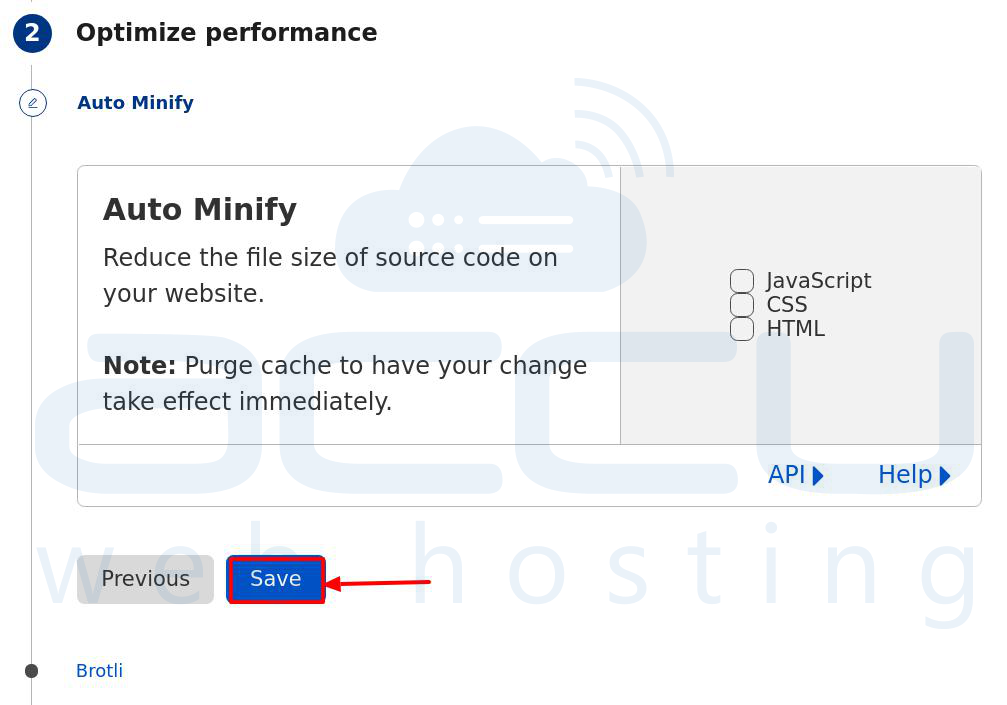Screen dimensions: 1007x705
Task: Go to the Brotli step
Action: point(100,671)
